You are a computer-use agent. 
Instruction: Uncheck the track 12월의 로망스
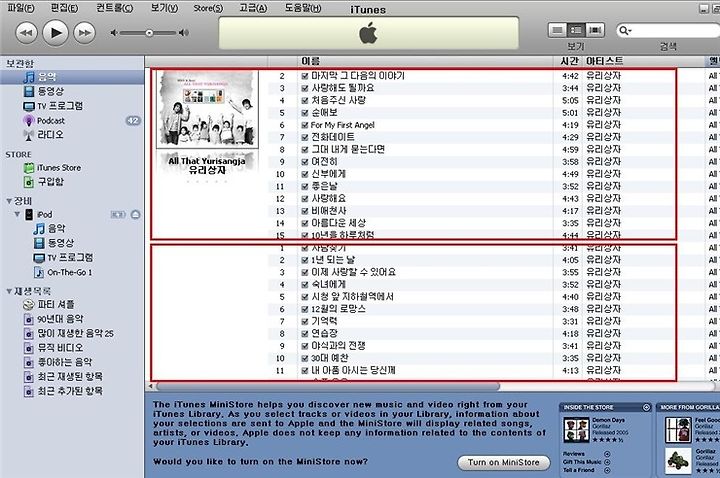[305, 309]
